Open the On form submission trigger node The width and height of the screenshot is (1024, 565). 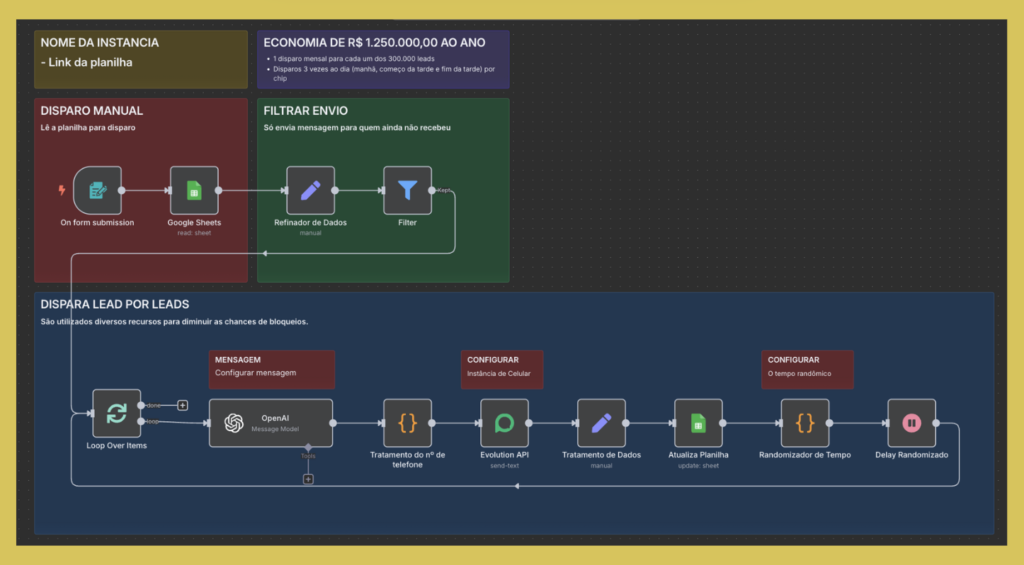(x=97, y=190)
